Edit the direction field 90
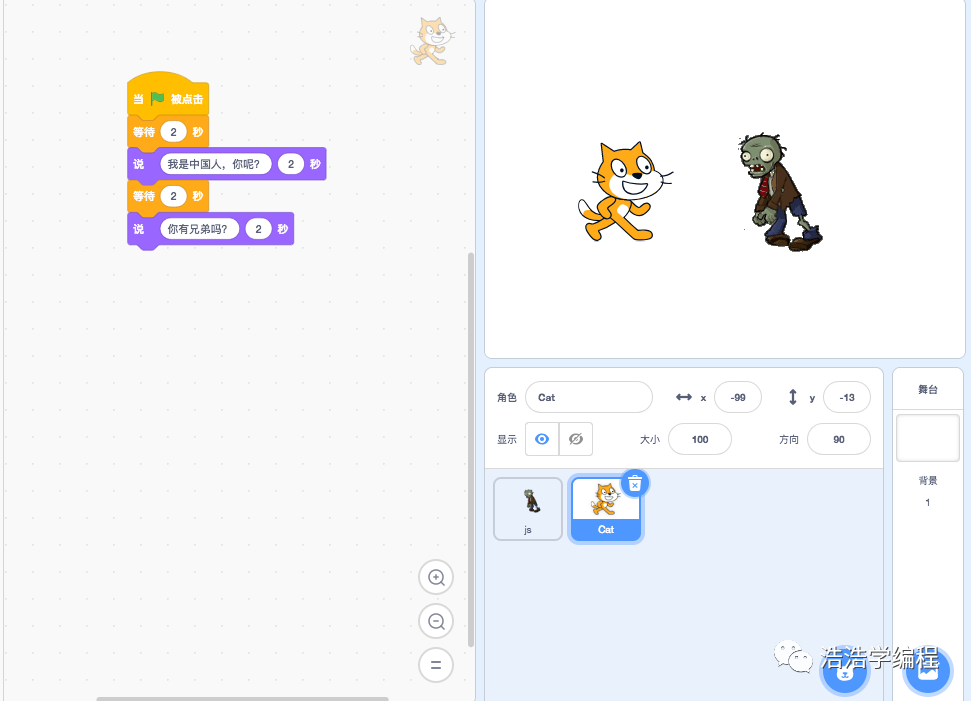Image resolution: width=971 pixels, height=701 pixels. click(x=838, y=439)
